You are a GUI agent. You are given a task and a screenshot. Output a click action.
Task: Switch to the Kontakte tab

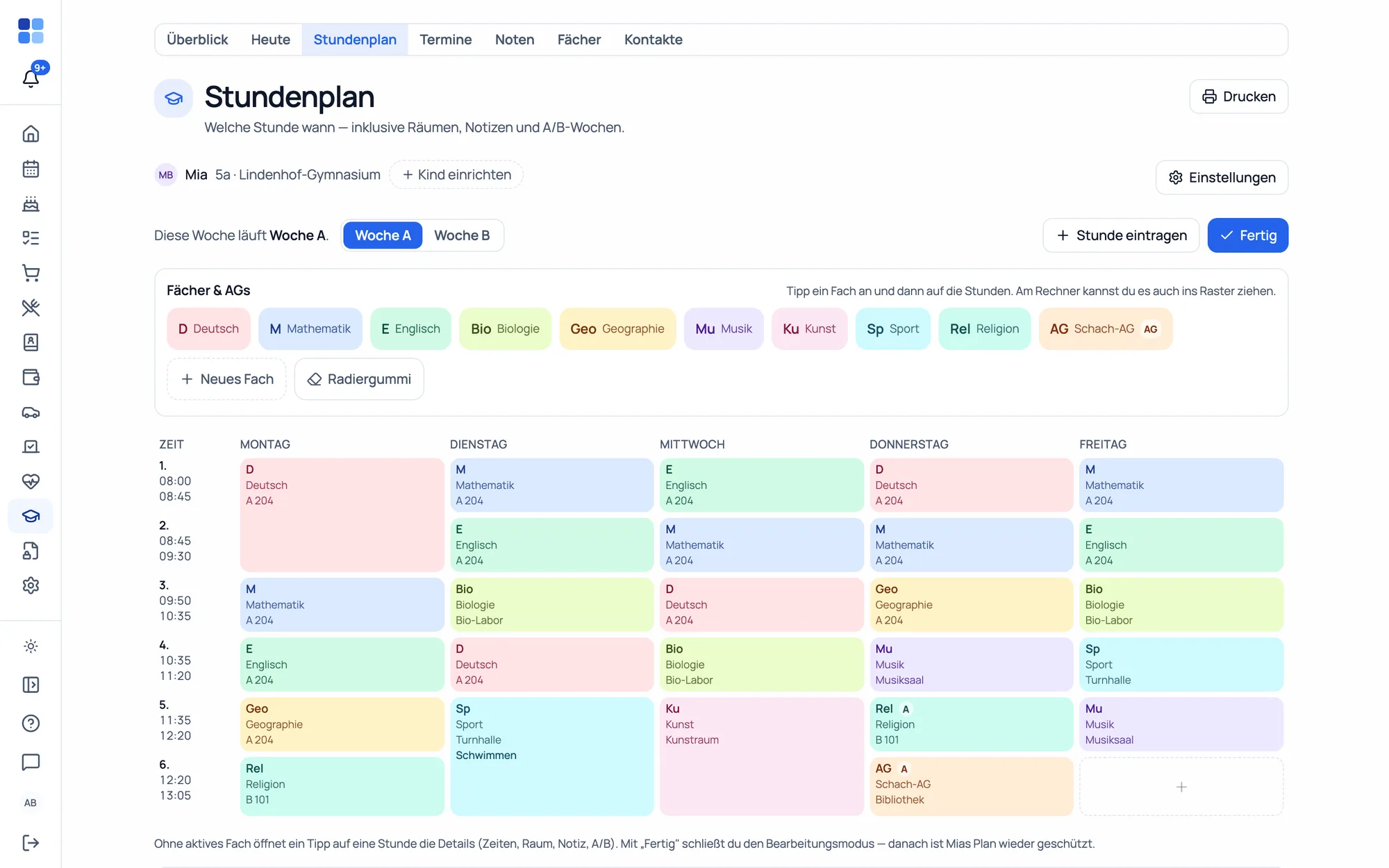click(653, 40)
